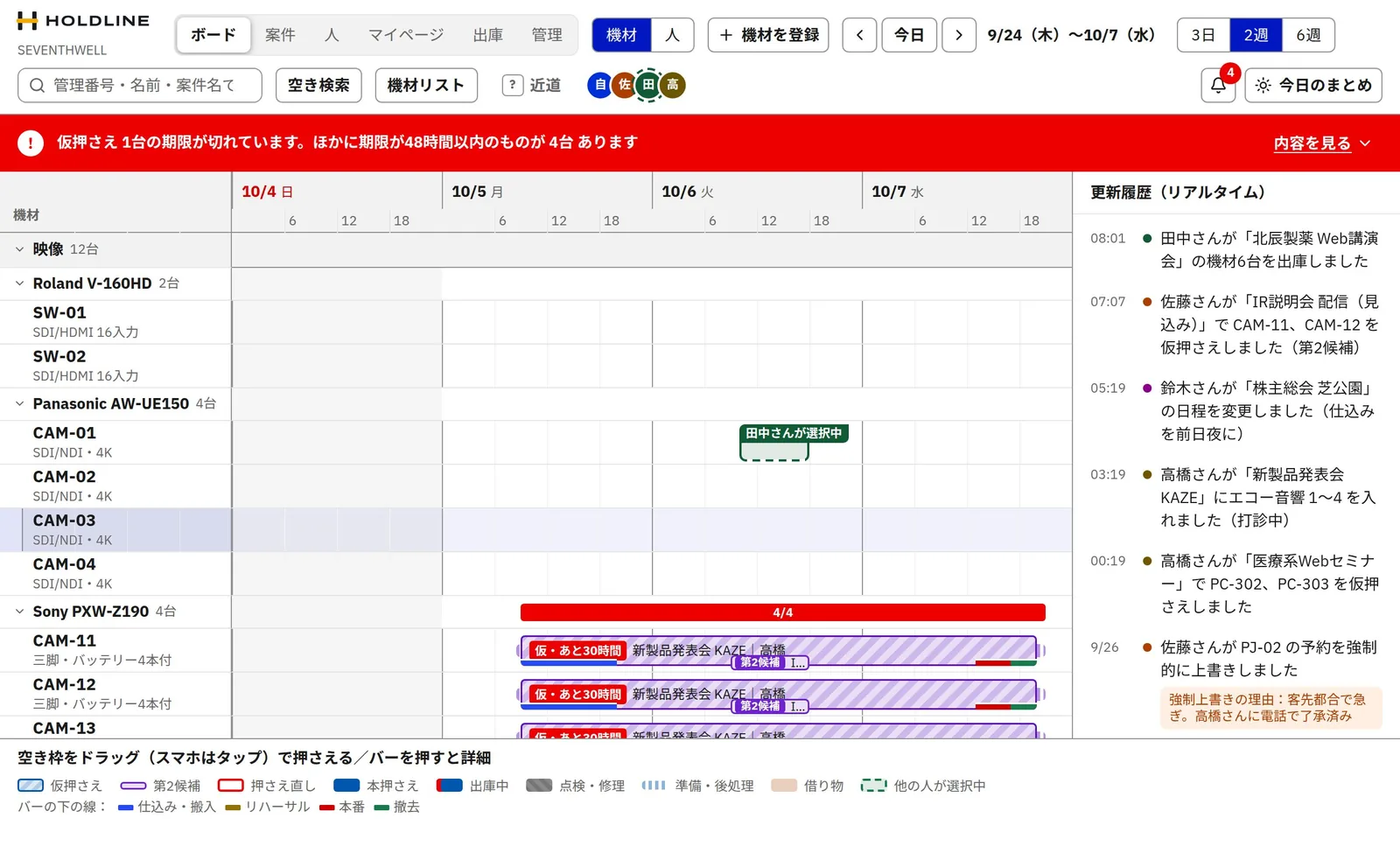Go to next period arrow
The image size is (1400, 853).
click(959, 35)
